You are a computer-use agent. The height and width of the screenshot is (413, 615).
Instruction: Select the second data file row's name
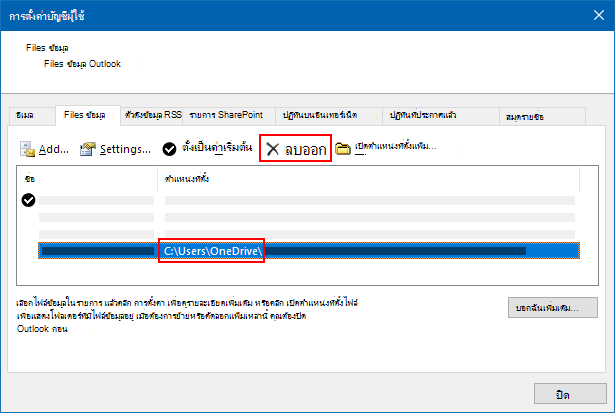pos(96,217)
